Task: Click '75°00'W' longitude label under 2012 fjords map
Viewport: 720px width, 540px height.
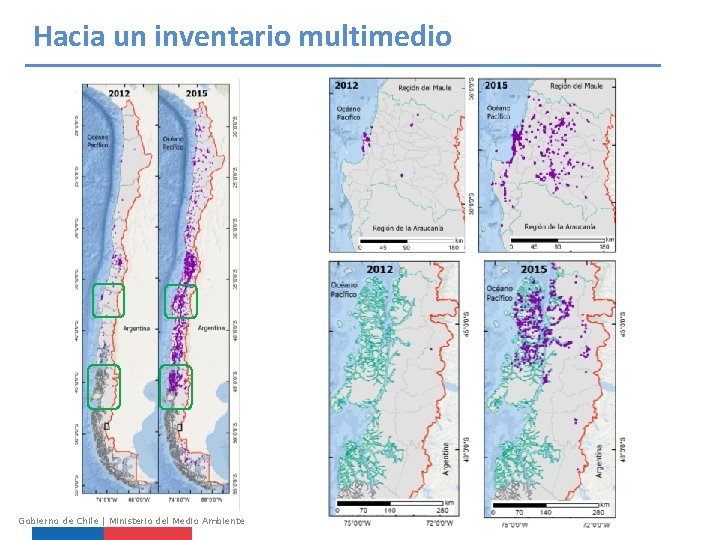Action: pos(357,523)
